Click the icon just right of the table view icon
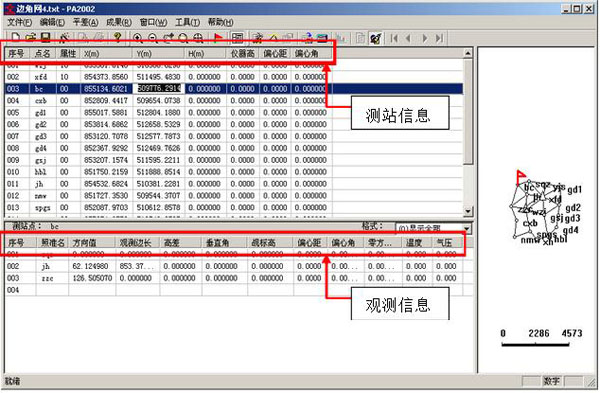Image resolution: width=600 pixels, height=393 pixels. point(258,38)
